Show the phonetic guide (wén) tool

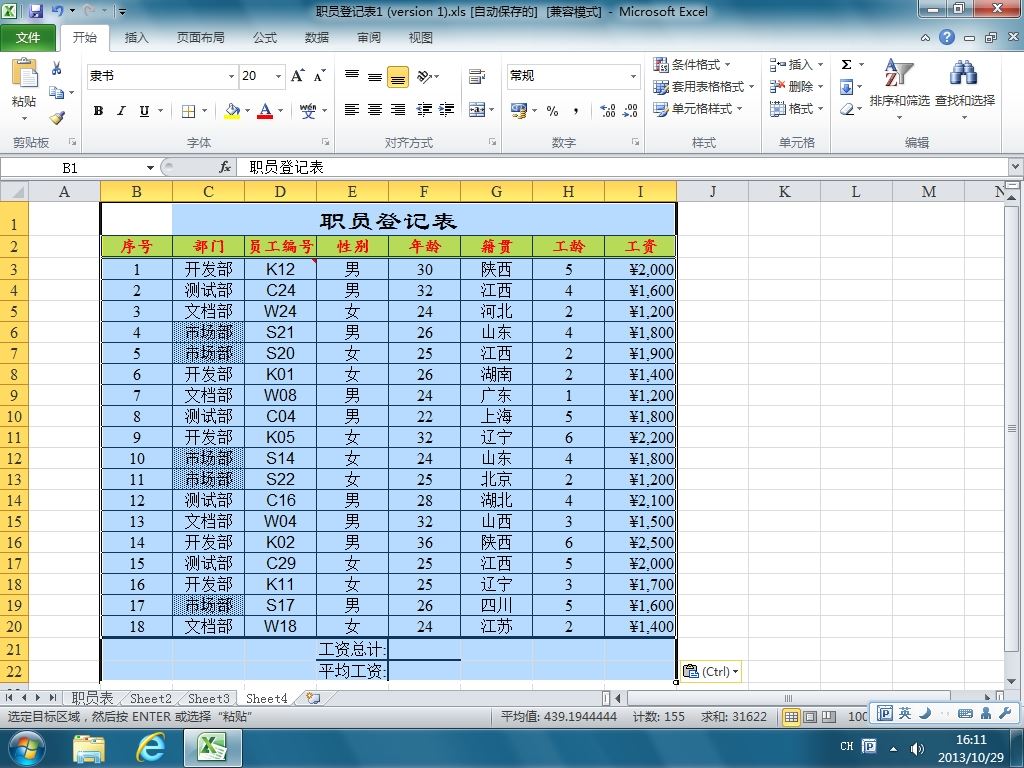tap(308, 111)
